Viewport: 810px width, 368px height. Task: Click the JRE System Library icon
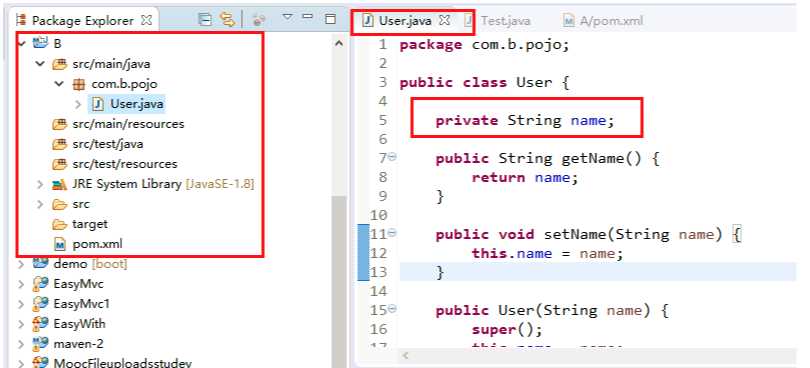(59, 184)
